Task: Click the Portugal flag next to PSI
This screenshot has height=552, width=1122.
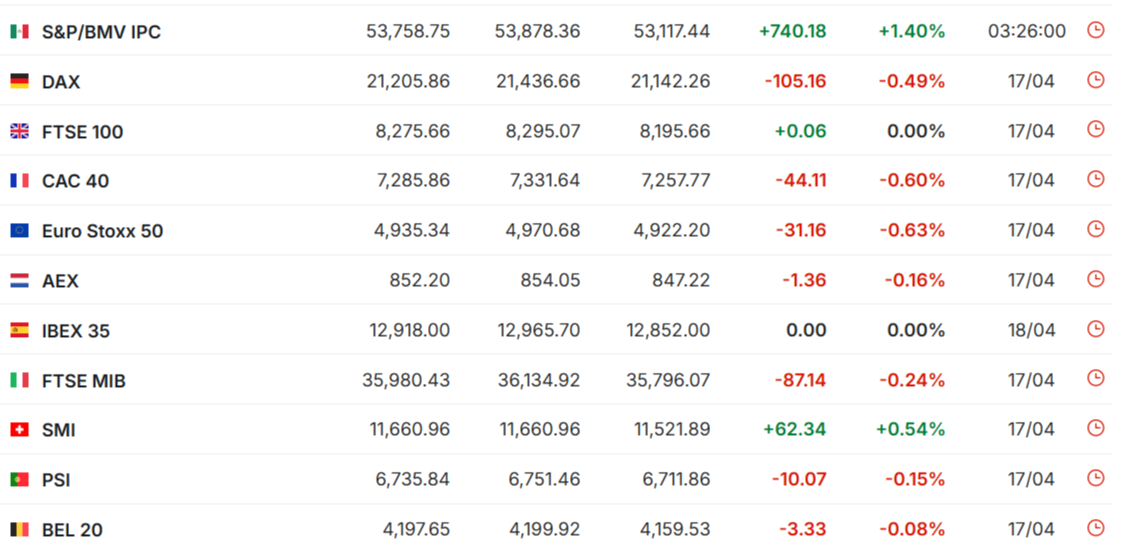Action: (19, 480)
